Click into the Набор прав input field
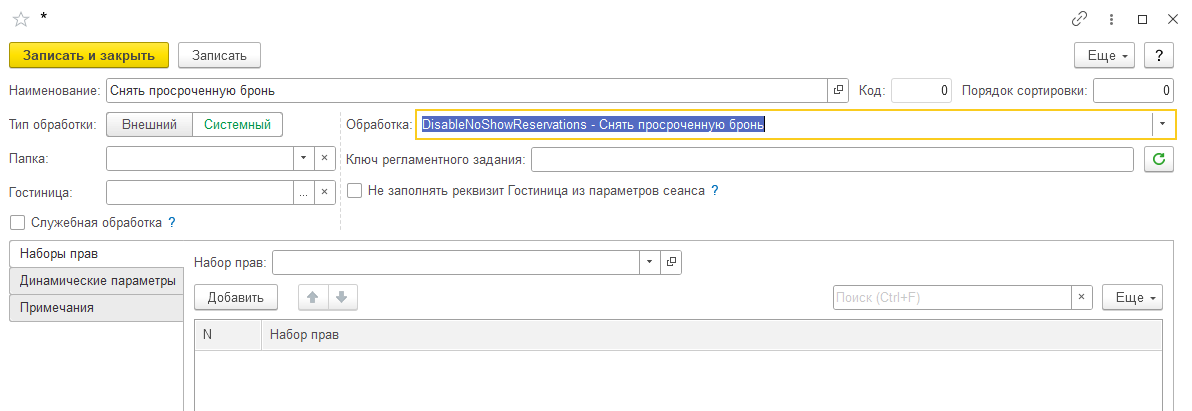Image resolution: width=1192 pixels, height=411 pixels. tap(456, 261)
